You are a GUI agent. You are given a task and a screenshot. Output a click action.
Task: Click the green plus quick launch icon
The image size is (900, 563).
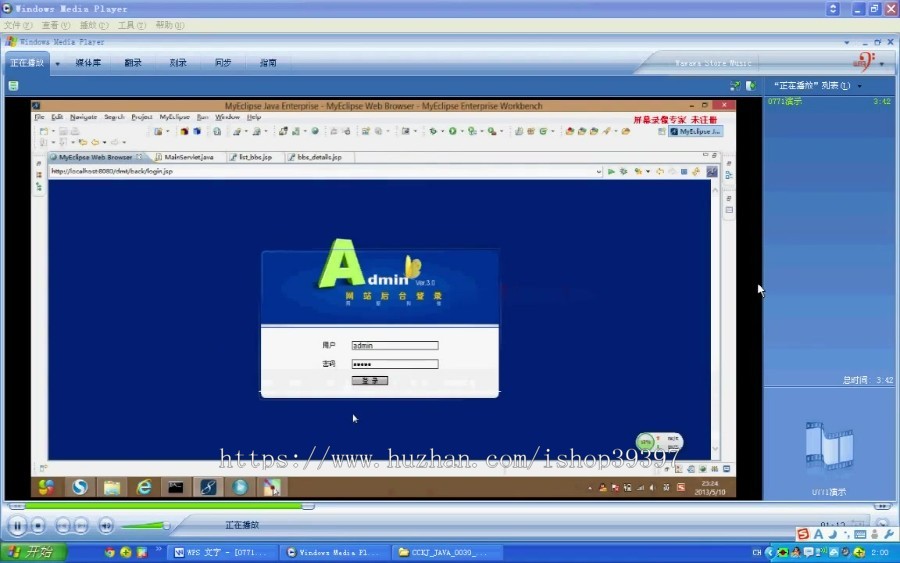click(125, 552)
